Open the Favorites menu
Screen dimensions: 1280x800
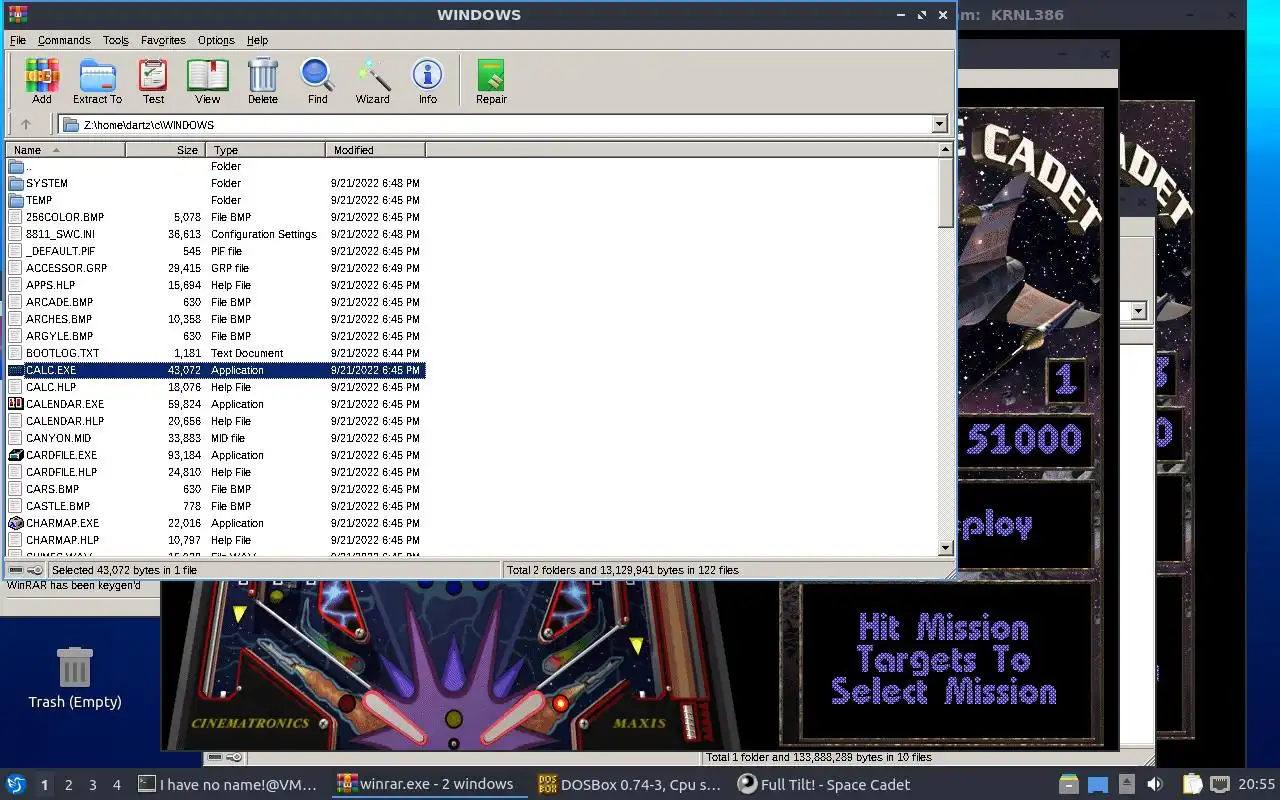(x=163, y=40)
